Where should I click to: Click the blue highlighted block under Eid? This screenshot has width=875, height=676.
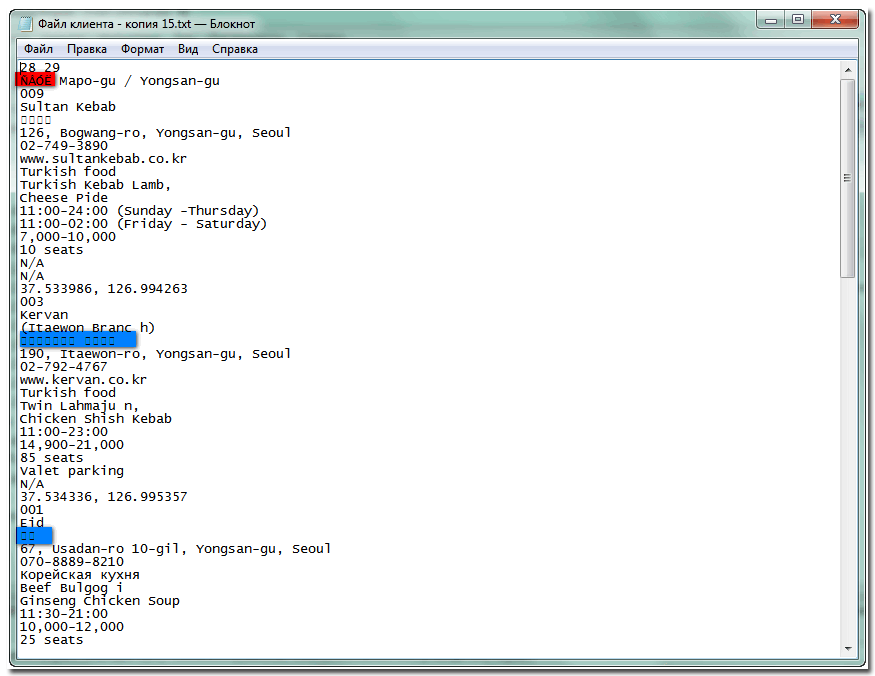click(x=34, y=535)
